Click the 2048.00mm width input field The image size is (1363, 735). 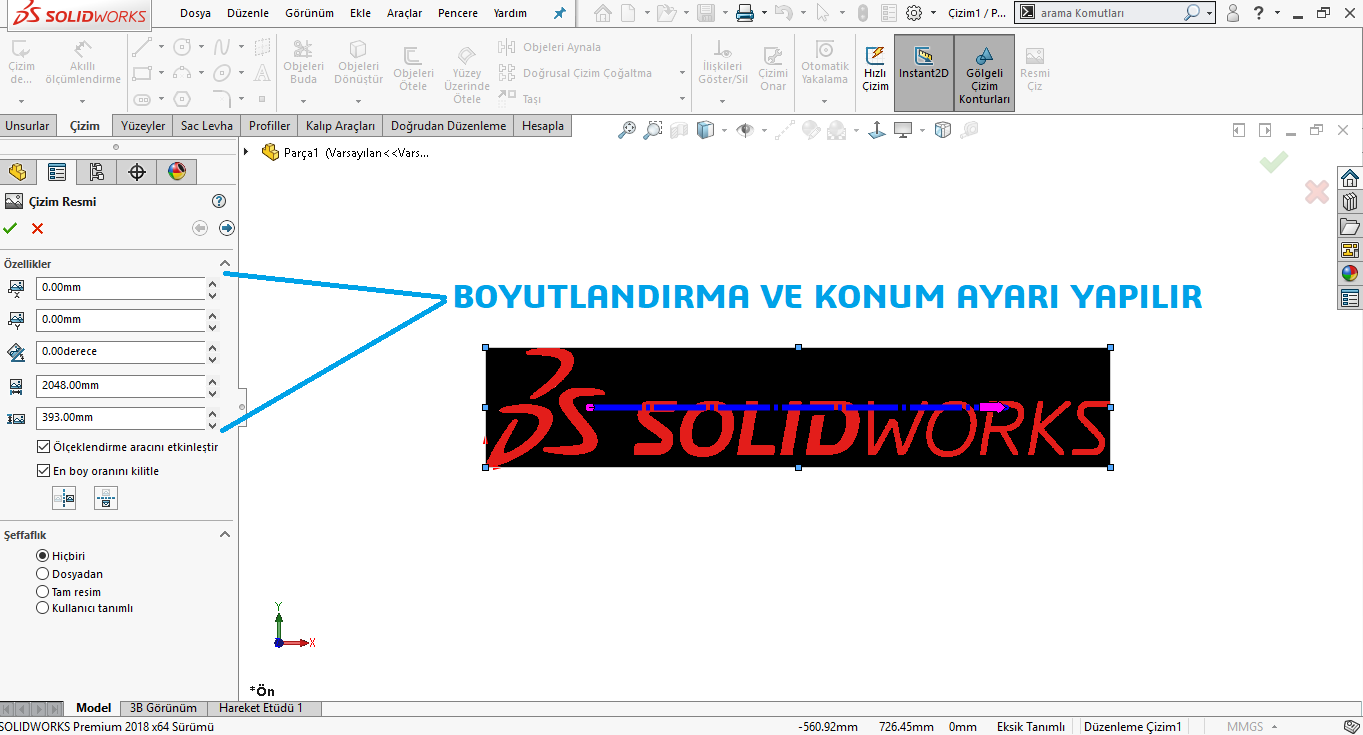tap(120, 385)
